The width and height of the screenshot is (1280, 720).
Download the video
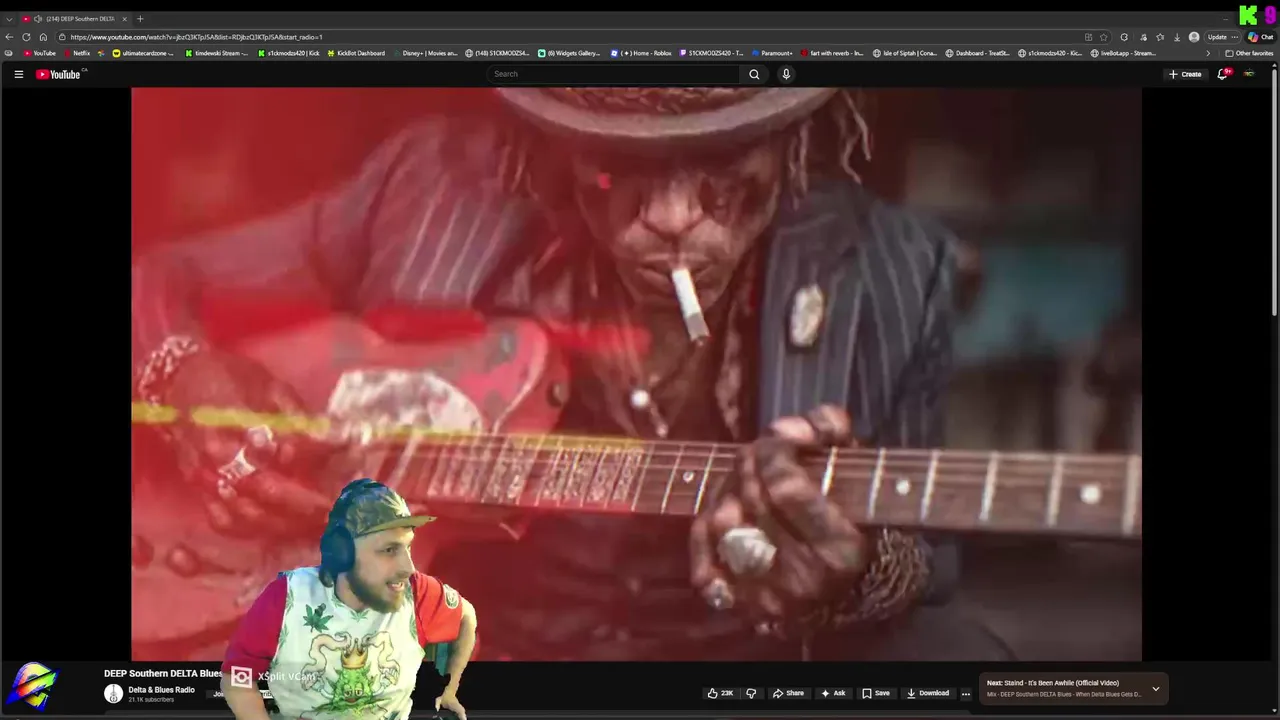(x=928, y=693)
